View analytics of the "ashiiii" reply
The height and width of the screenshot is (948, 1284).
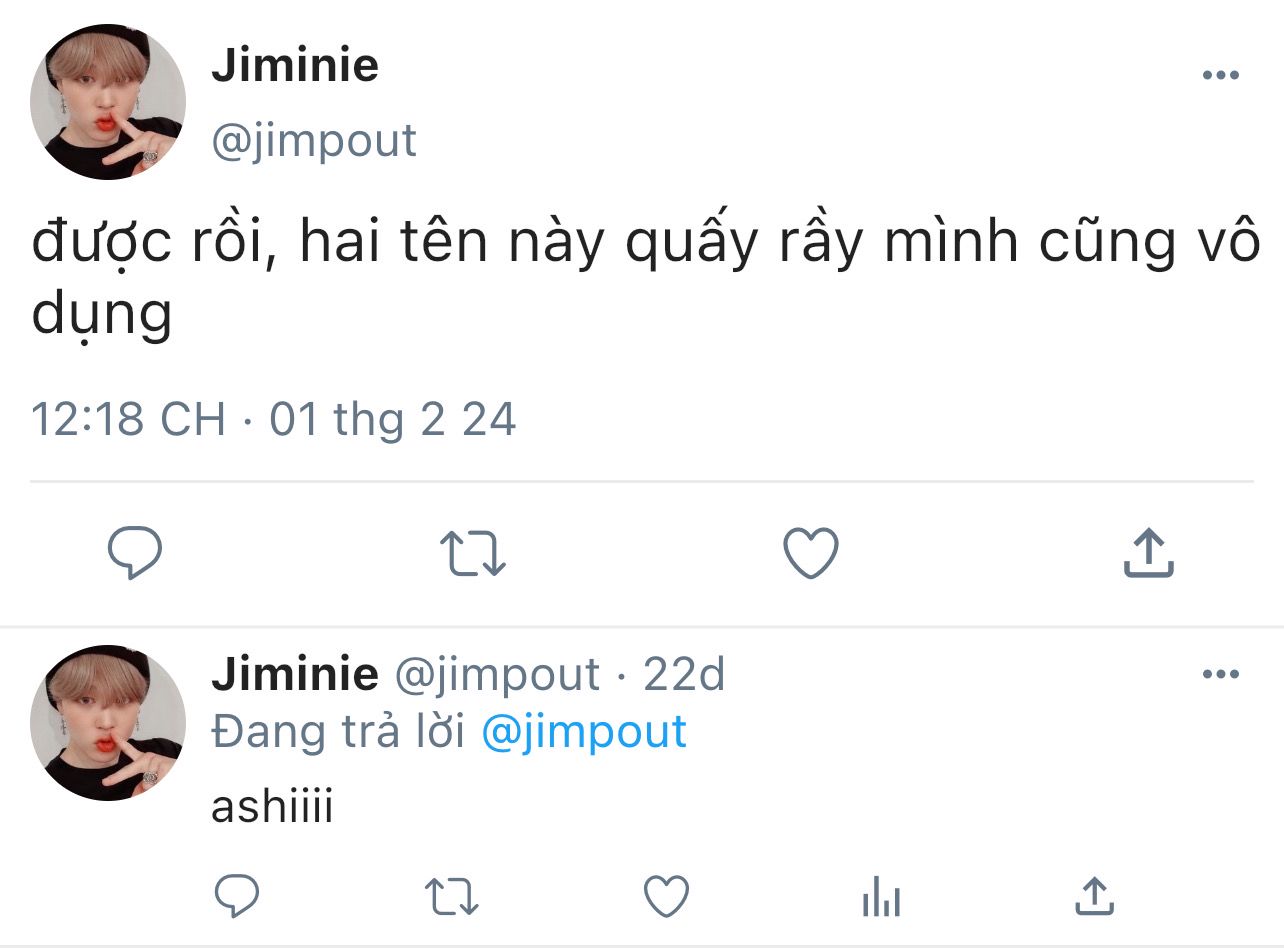881,896
